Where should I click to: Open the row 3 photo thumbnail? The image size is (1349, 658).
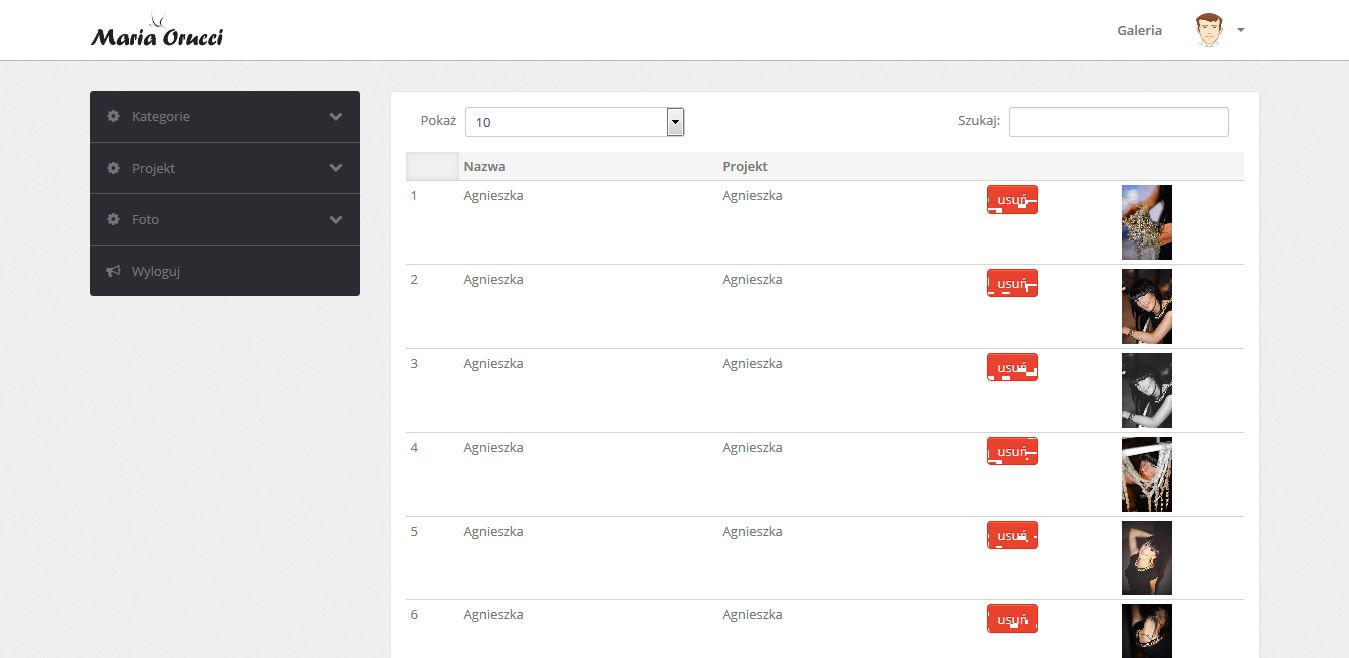[x=1147, y=390]
